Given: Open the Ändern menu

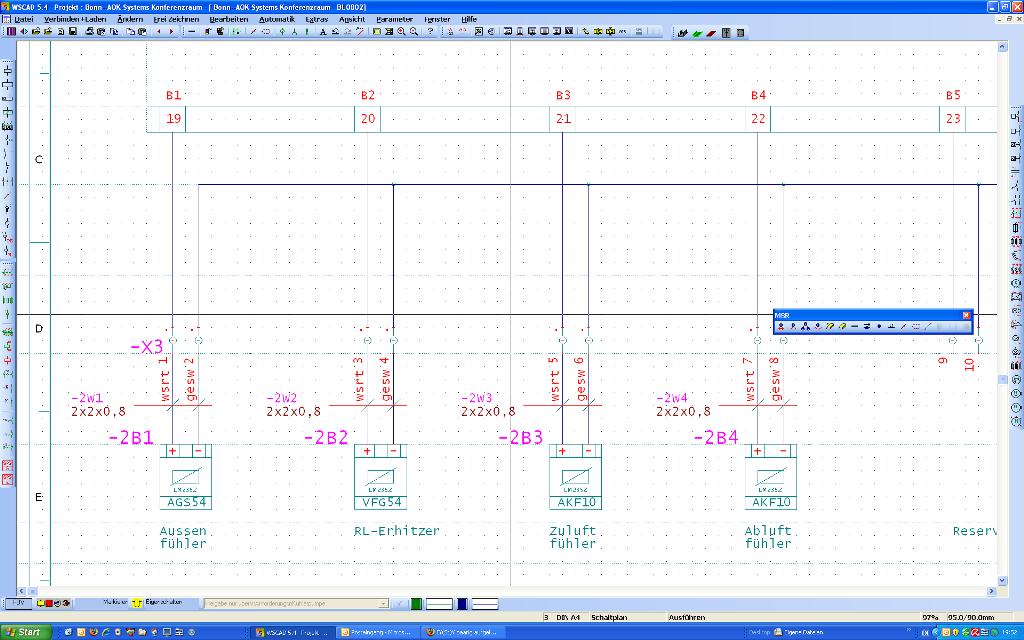Looking at the screenshot, I should (x=130, y=20).
